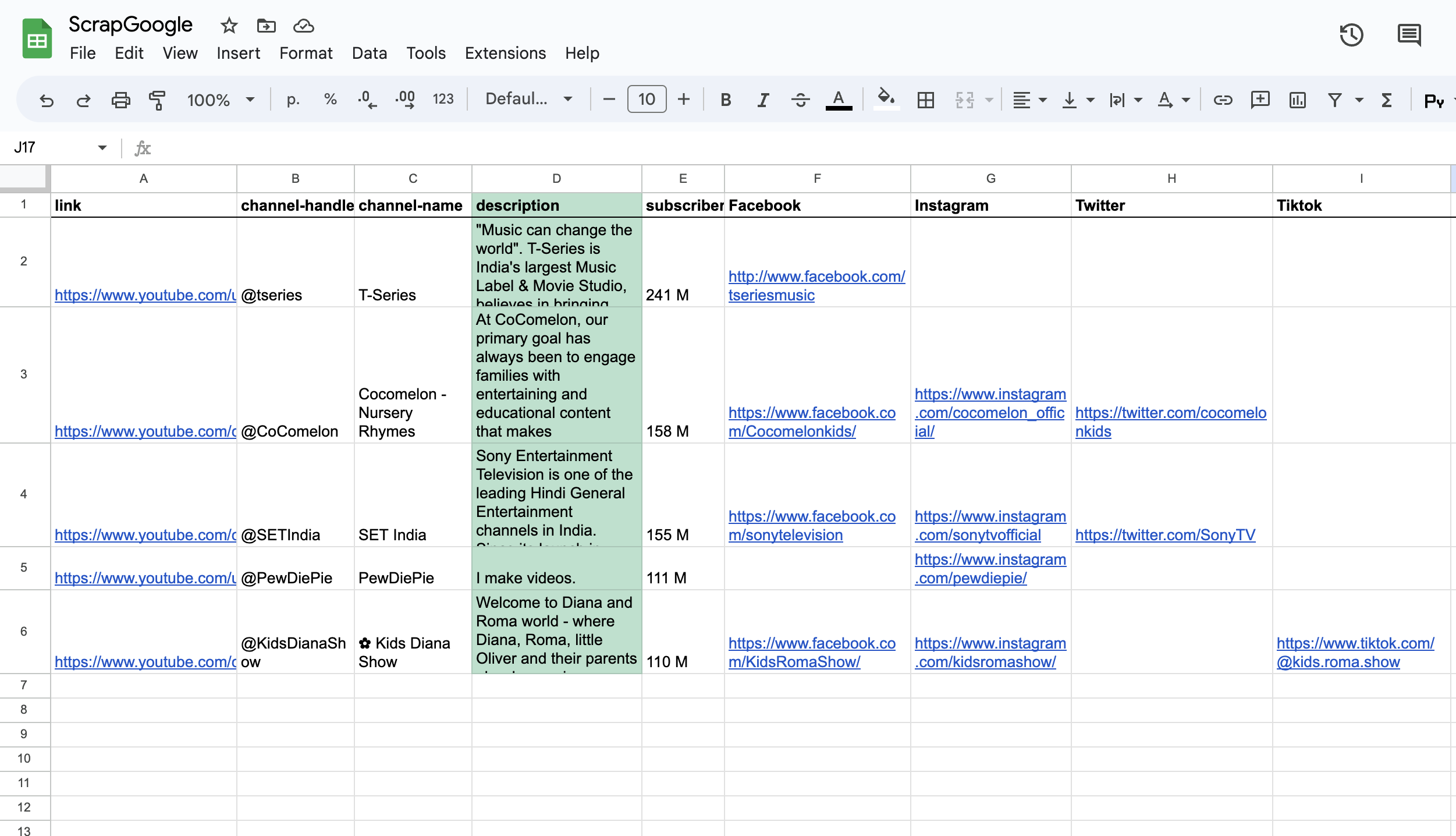This screenshot has width=1456, height=836.
Task: Insert a comment via toolbar icon
Action: point(1260,100)
